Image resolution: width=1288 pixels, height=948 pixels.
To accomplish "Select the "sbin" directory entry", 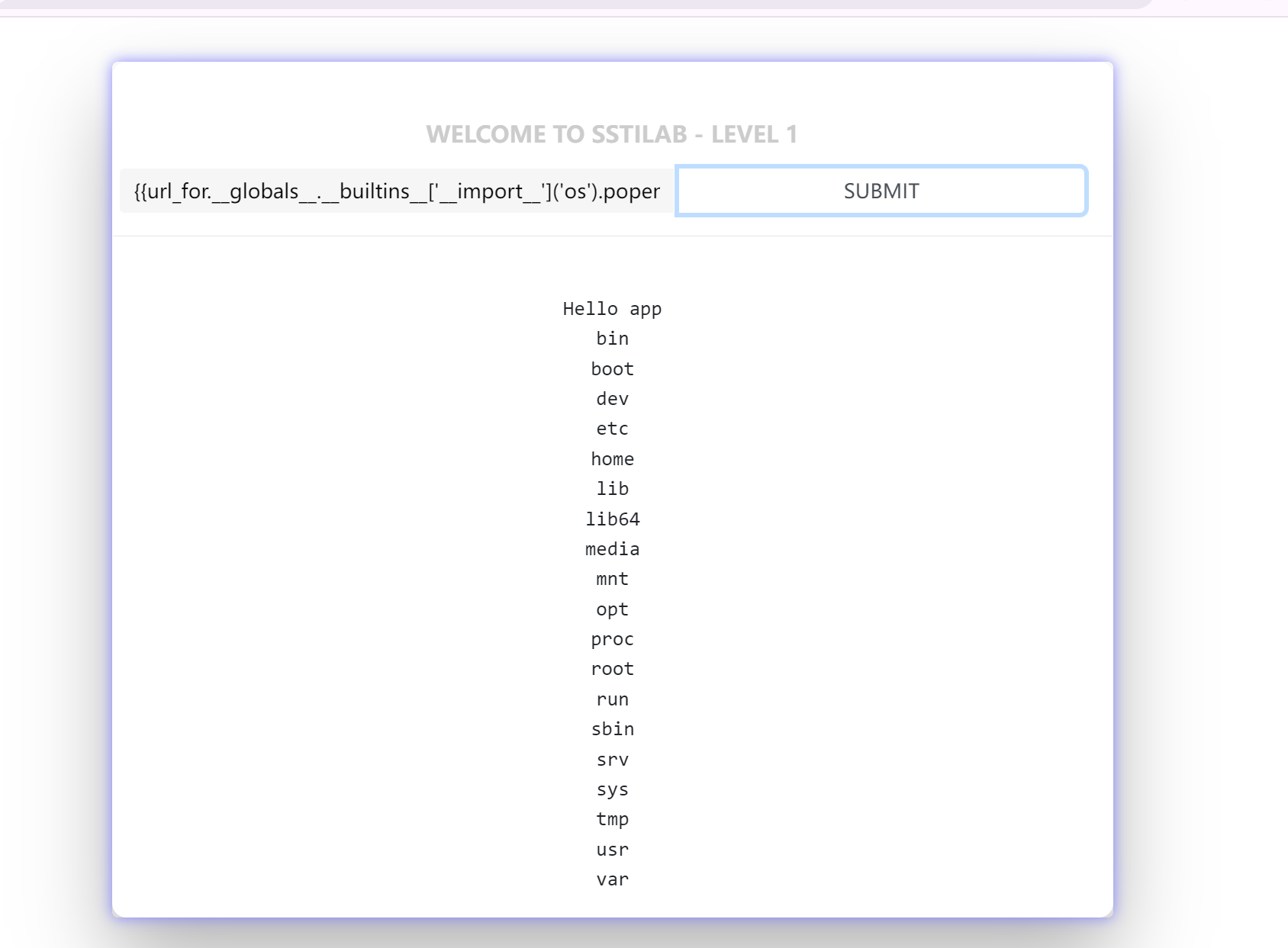I will point(612,729).
